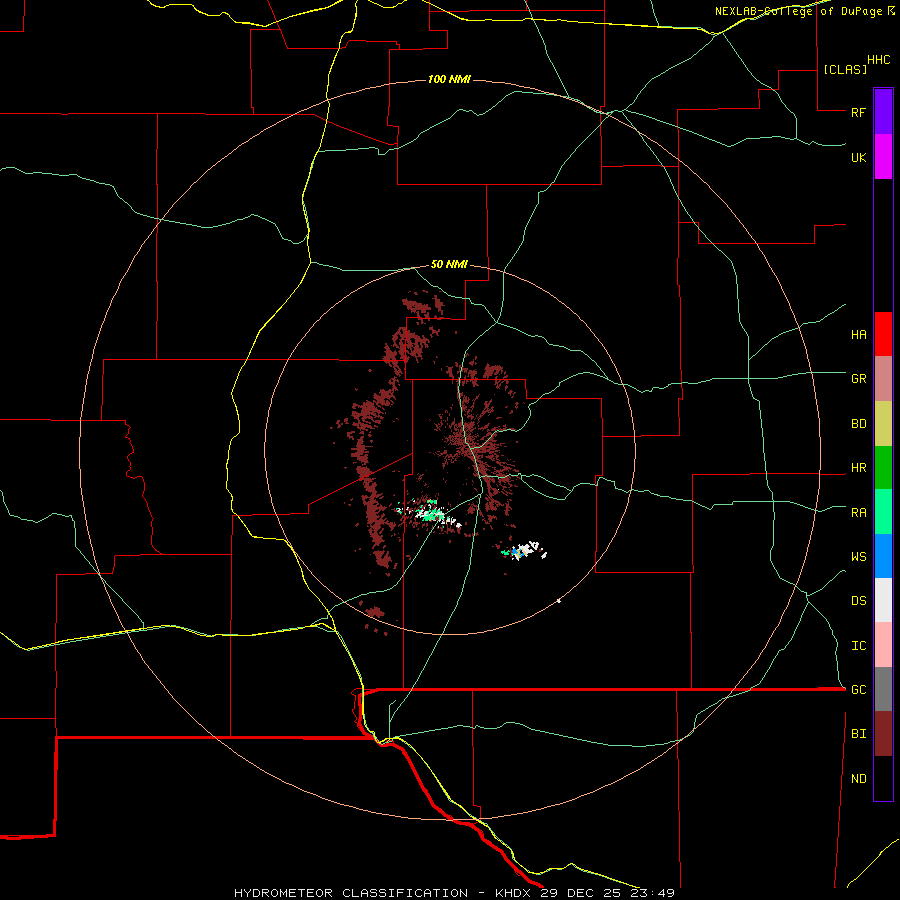This screenshot has width=900, height=900.
Task: Click the 50 NMI range ring label
Action: pos(449,265)
